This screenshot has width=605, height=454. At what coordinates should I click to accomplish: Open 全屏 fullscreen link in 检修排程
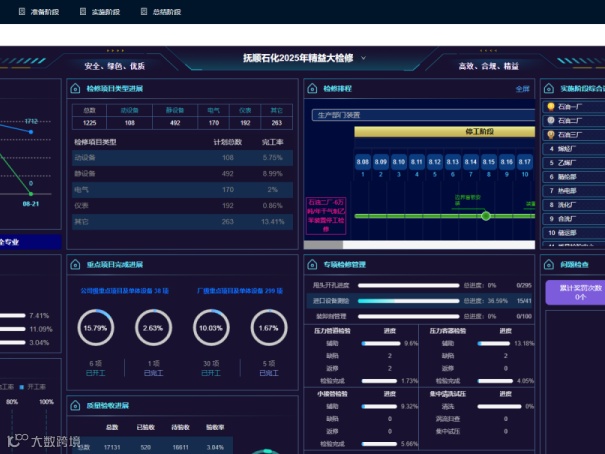pyautogui.click(x=522, y=89)
